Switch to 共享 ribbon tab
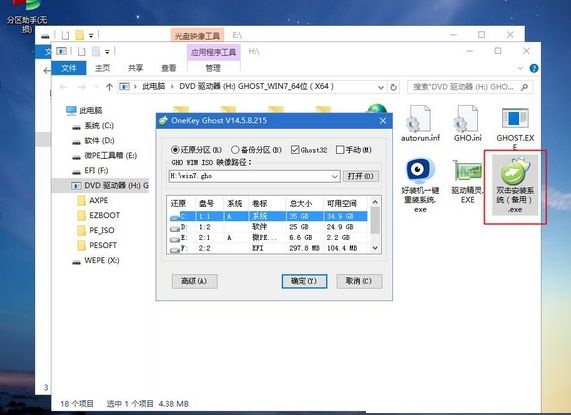The width and height of the screenshot is (571, 415). (x=135, y=68)
